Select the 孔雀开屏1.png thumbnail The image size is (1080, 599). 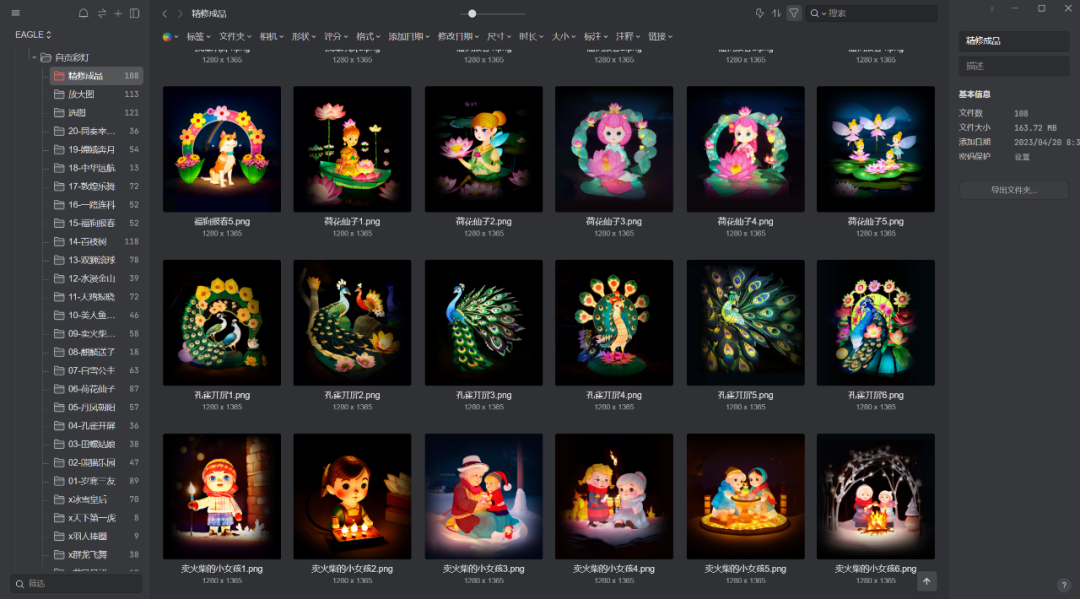222,322
